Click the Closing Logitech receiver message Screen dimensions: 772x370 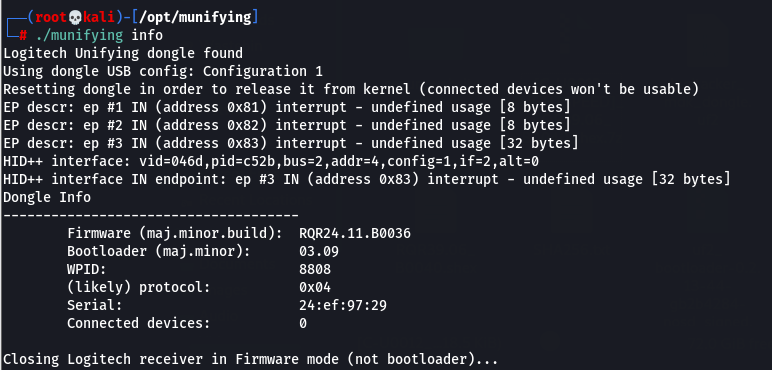coord(251,359)
